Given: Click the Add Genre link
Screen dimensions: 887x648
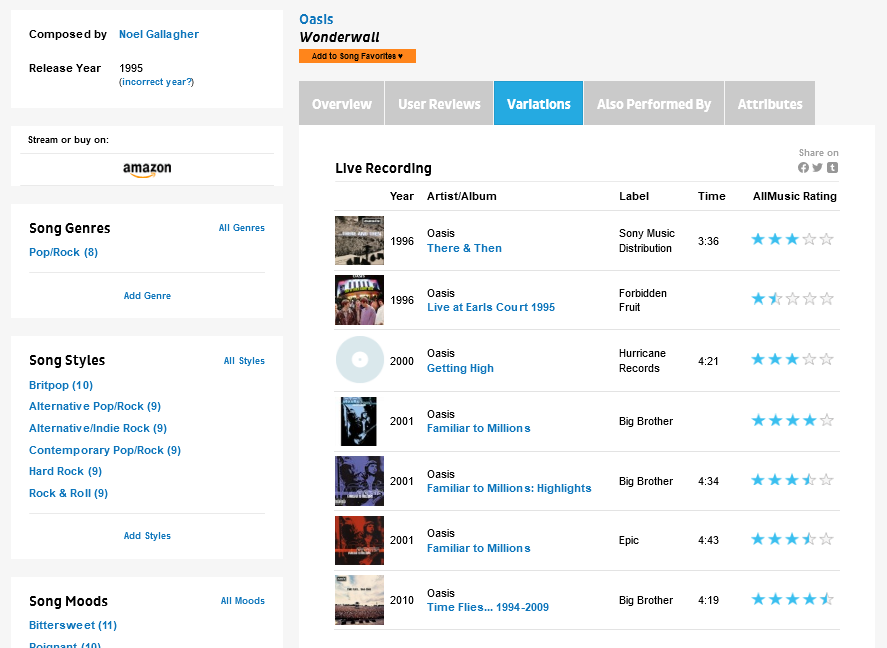Looking at the screenshot, I should click(147, 296).
